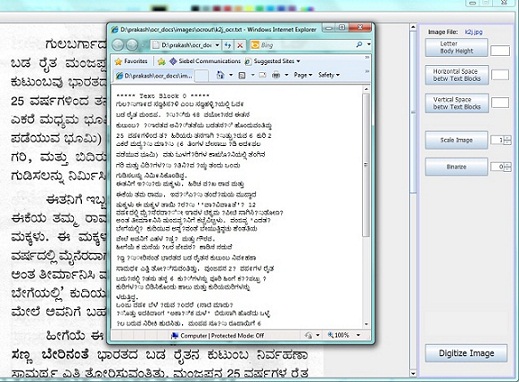
Task: Click the Scale Image button
Action: 456,140
